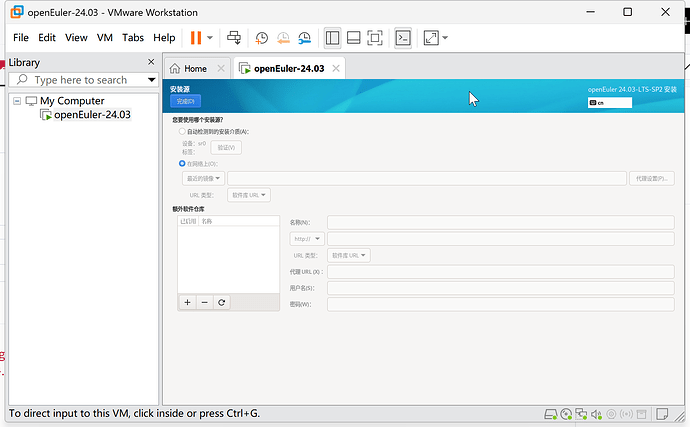The image size is (690, 427).
Task: Switch to the Home tab
Action: 188,69
